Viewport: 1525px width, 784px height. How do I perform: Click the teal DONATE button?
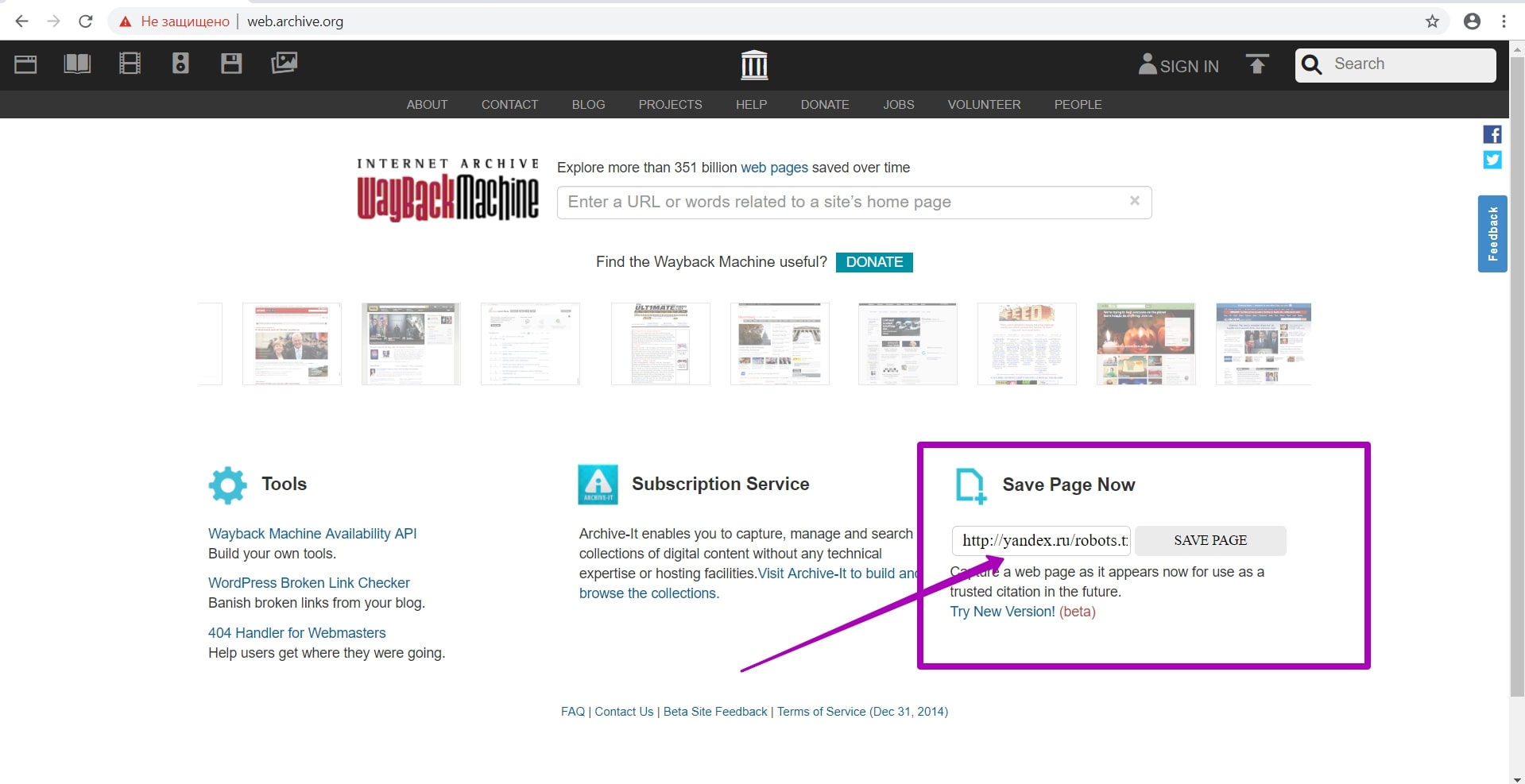coord(874,262)
